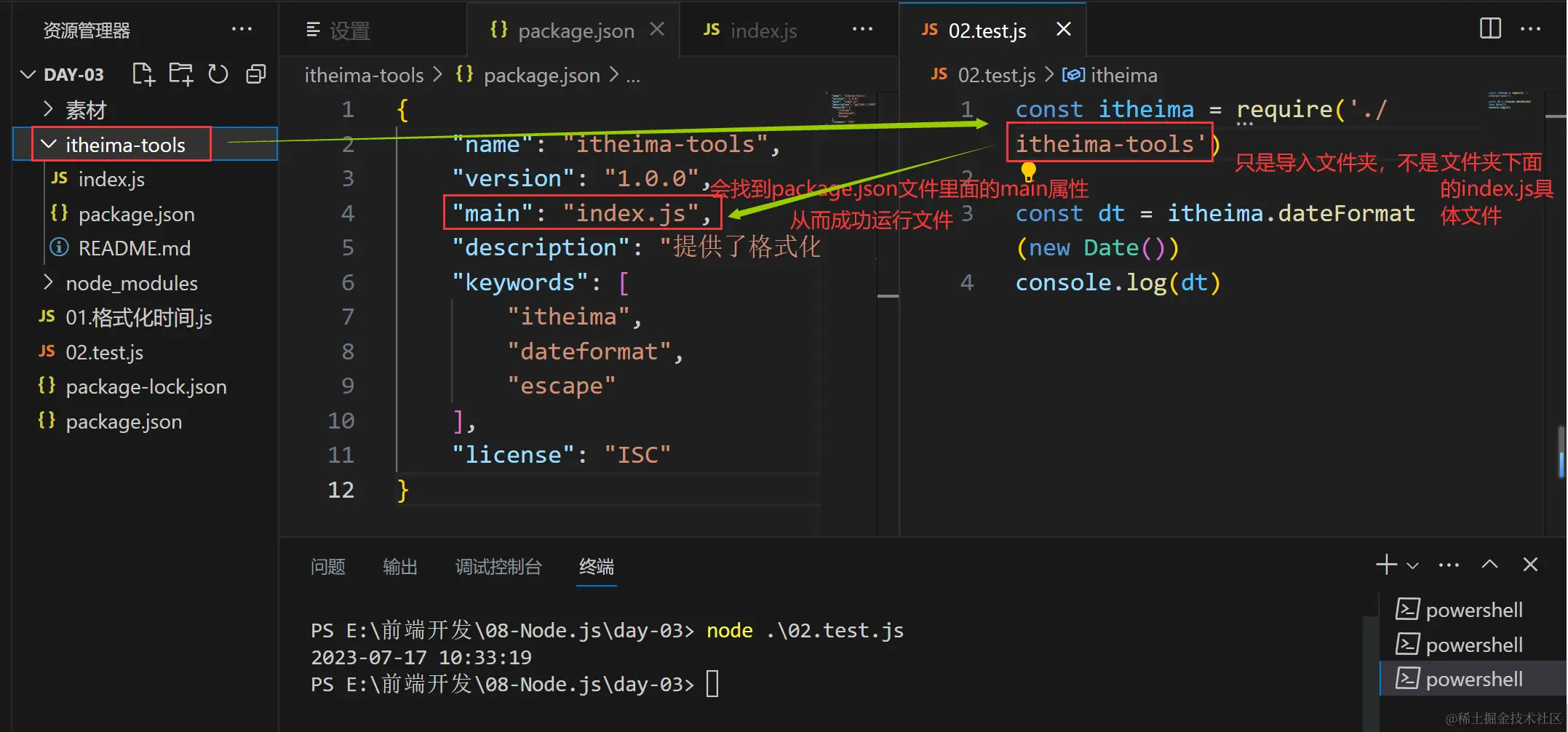Screen dimensions: 1568x732
Task: Close the terminal panel
Action: tap(1531, 565)
